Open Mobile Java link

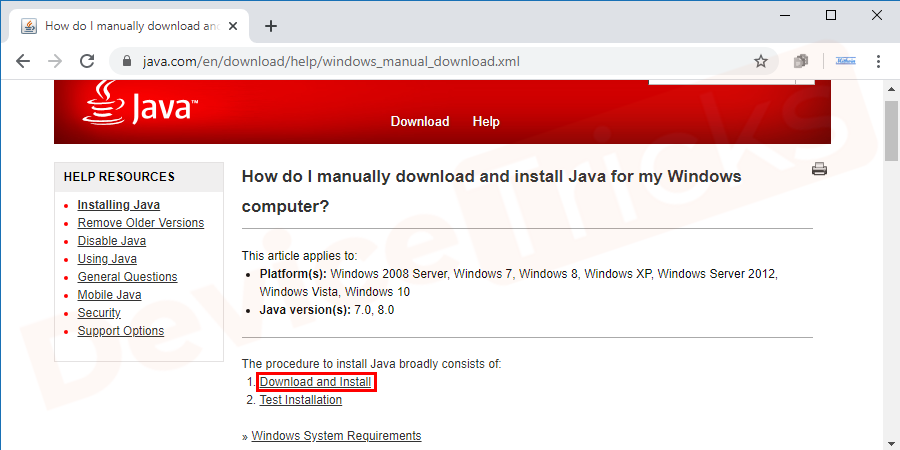[x=110, y=295]
